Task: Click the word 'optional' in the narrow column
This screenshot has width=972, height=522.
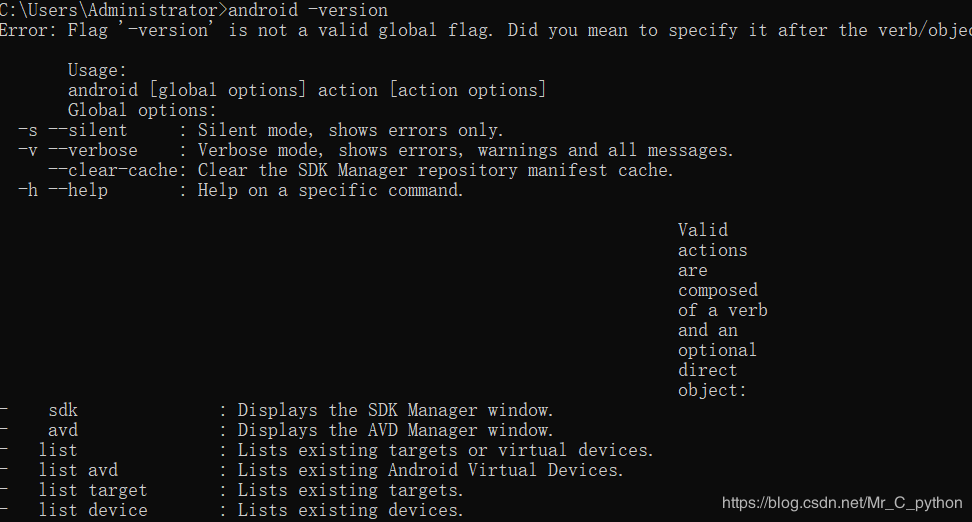Action: coord(717,350)
